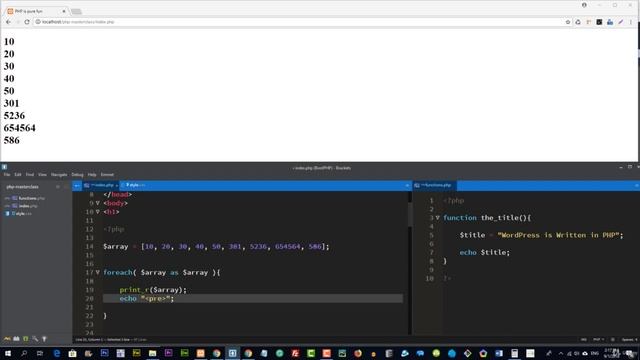Open Firefox from the taskbar
640x360 pixels.
(358, 353)
